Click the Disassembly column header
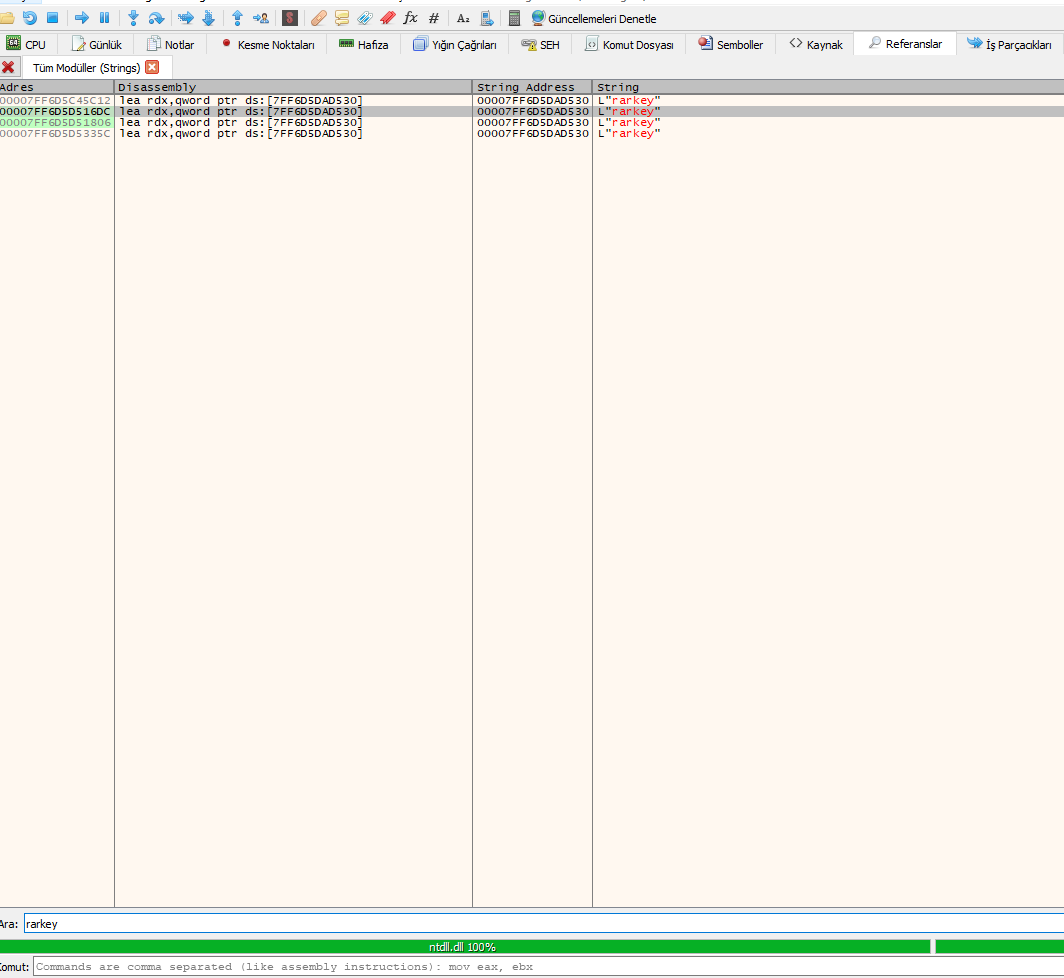 (293, 87)
